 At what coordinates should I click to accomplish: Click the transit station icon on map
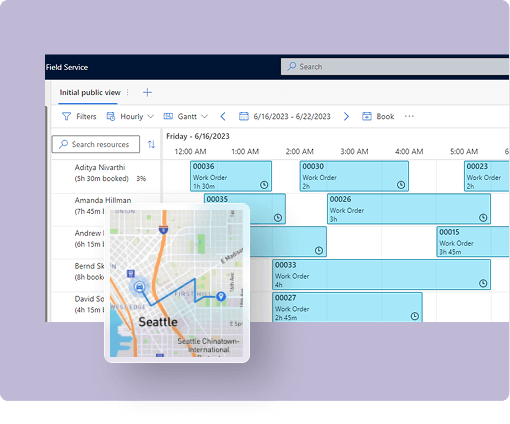131,274
